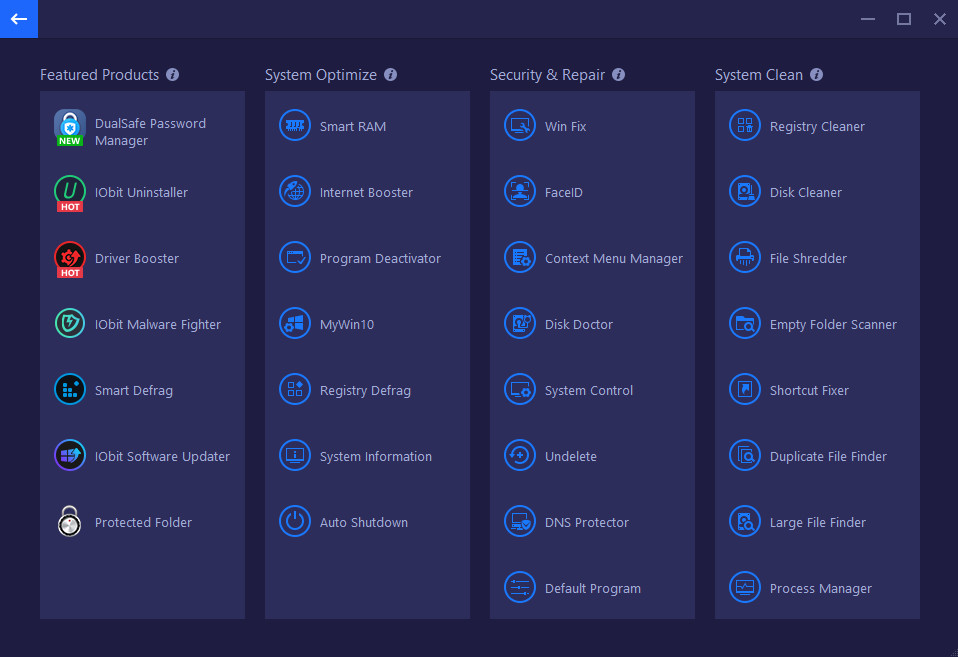Open Context Menu Manager icon

pos(519,257)
